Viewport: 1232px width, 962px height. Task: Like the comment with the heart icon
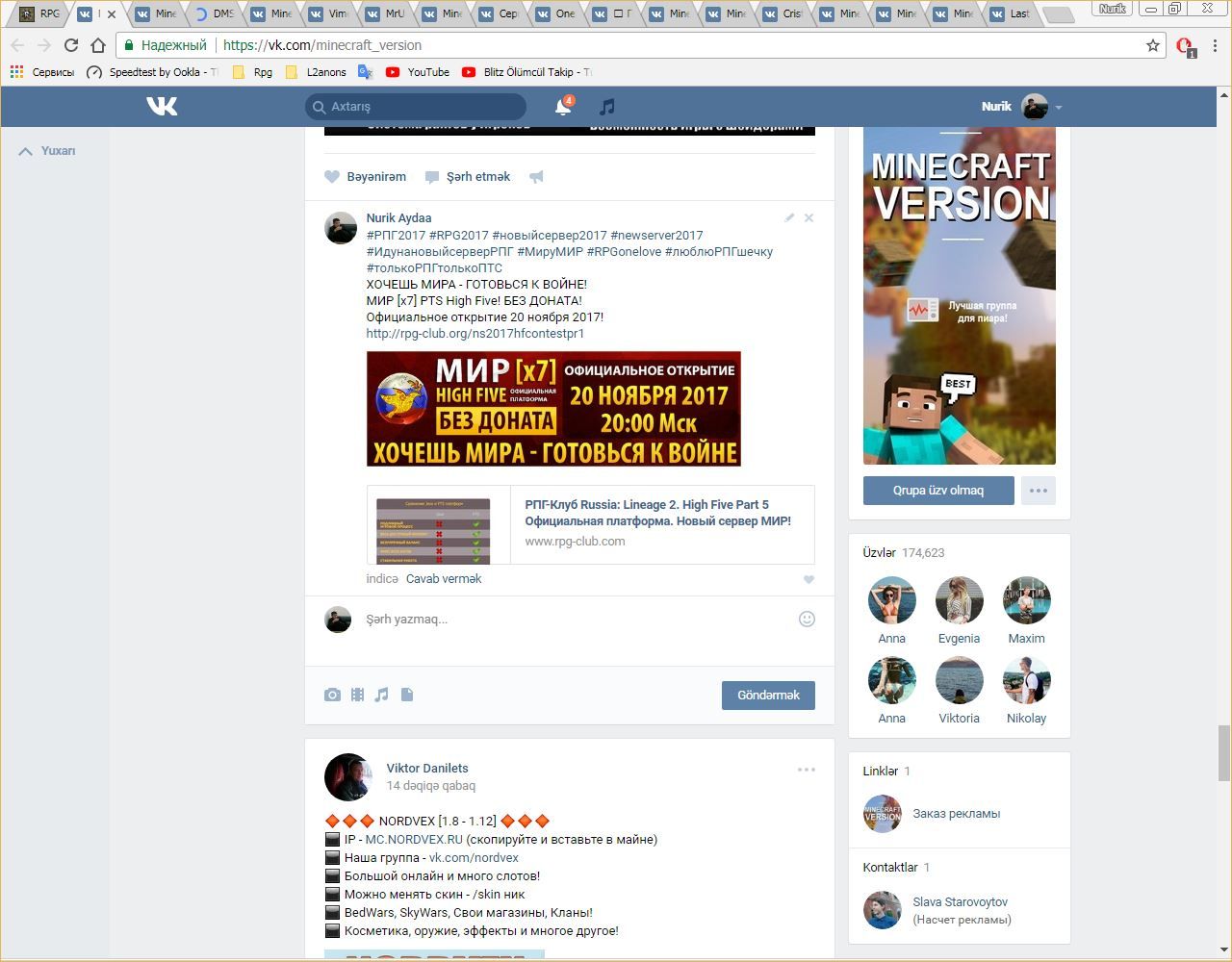(808, 579)
